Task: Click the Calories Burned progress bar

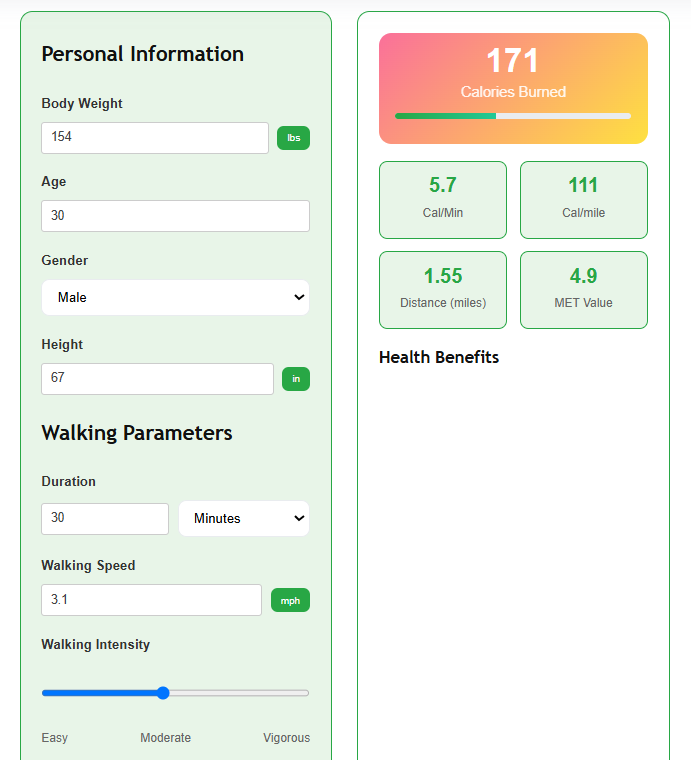Action: click(513, 116)
